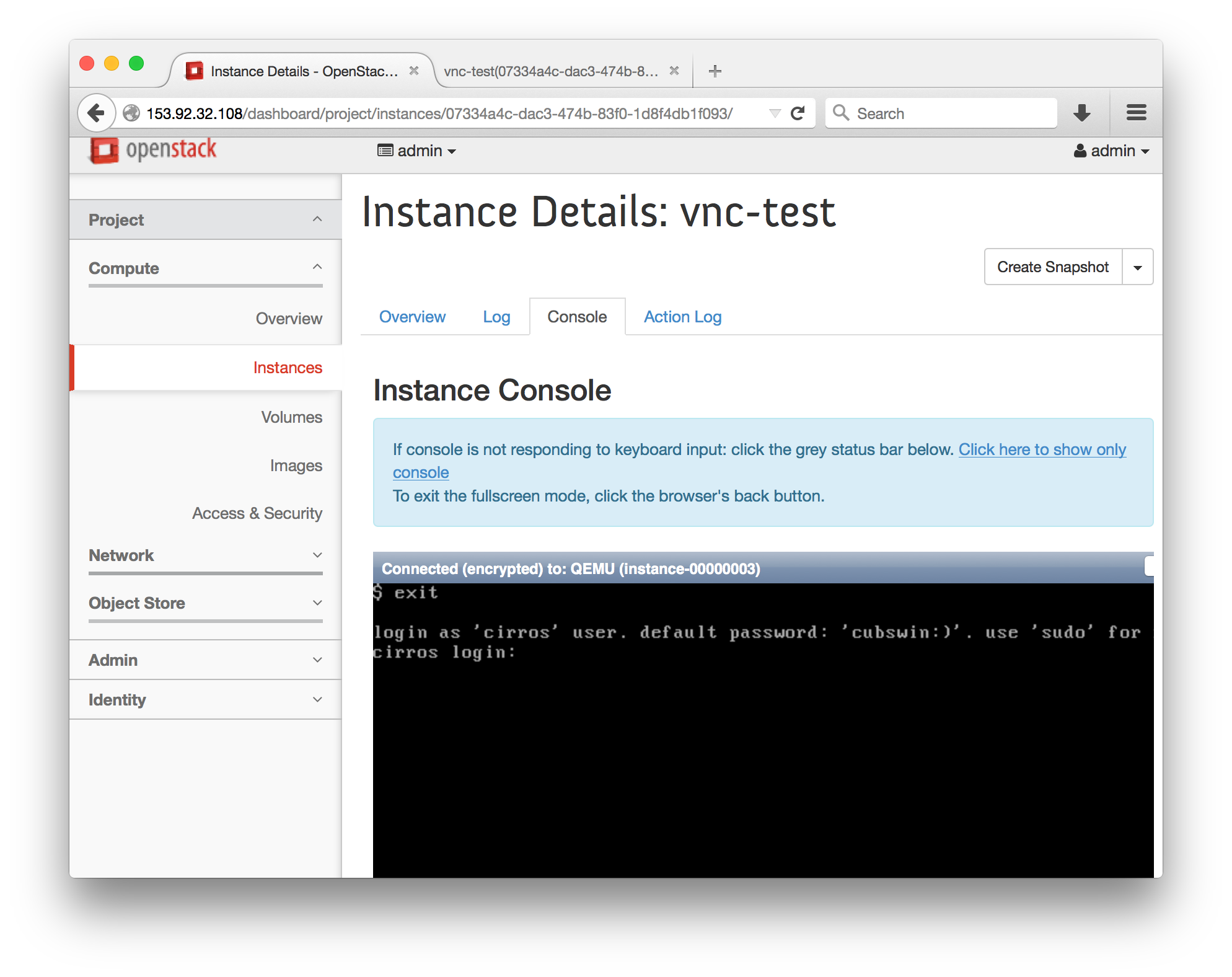Click the Create Snapshot button
This screenshot has width=1232, height=977.
tap(1053, 266)
